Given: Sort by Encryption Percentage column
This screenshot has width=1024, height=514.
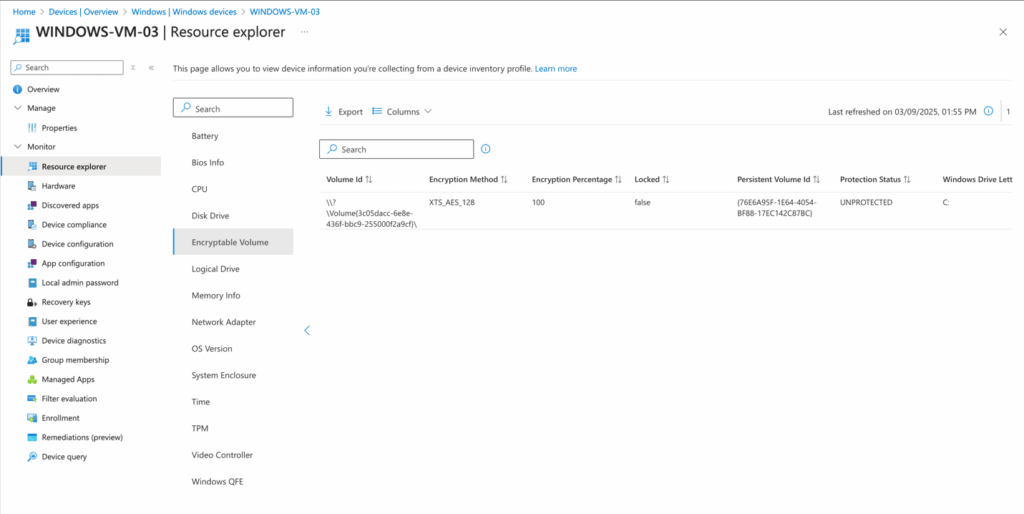Looking at the screenshot, I should [x=576, y=180].
